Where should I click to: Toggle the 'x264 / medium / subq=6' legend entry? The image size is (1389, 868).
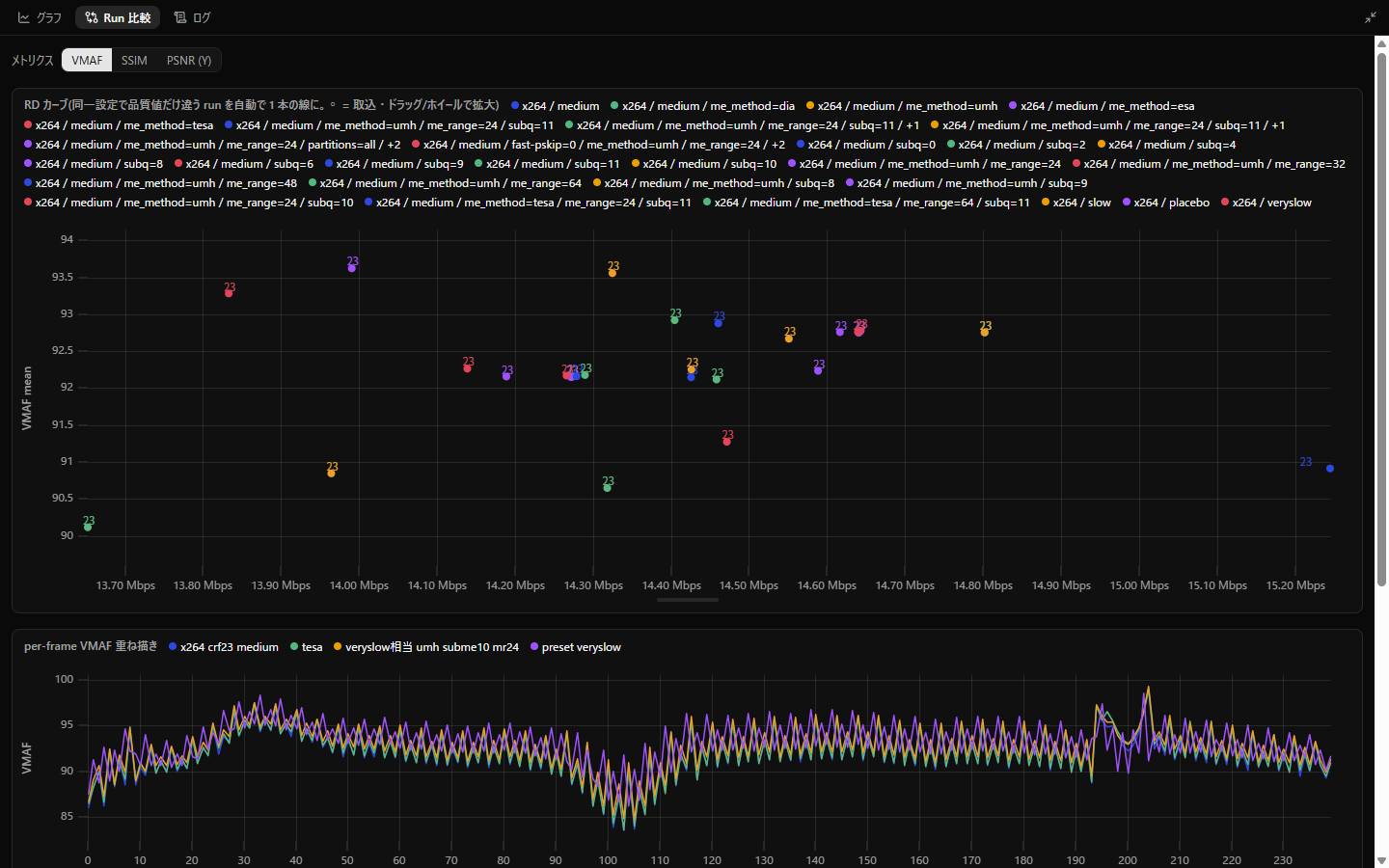pyautogui.click(x=243, y=164)
